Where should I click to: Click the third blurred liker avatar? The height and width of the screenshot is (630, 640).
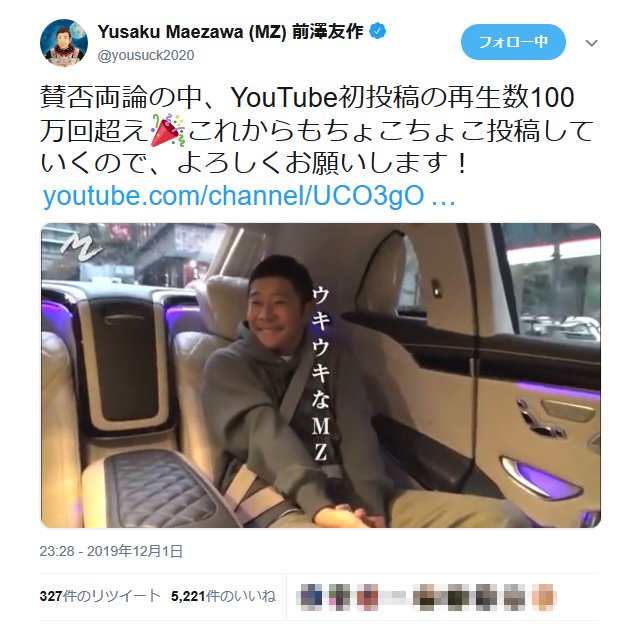click(x=367, y=597)
